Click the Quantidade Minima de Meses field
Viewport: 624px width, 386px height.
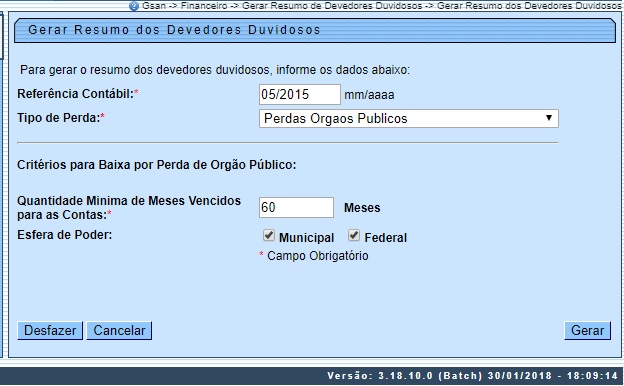pyautogui.click(x=296, y=207)
